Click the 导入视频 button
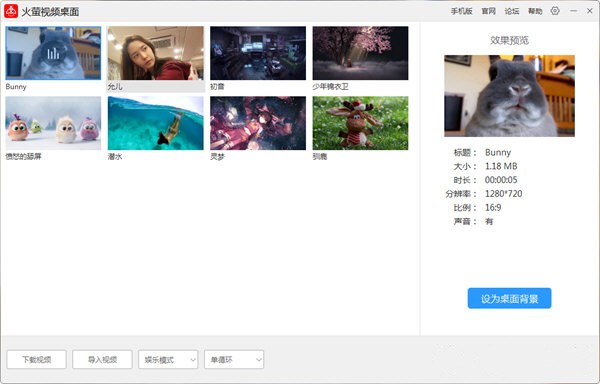 click(102, 360)
